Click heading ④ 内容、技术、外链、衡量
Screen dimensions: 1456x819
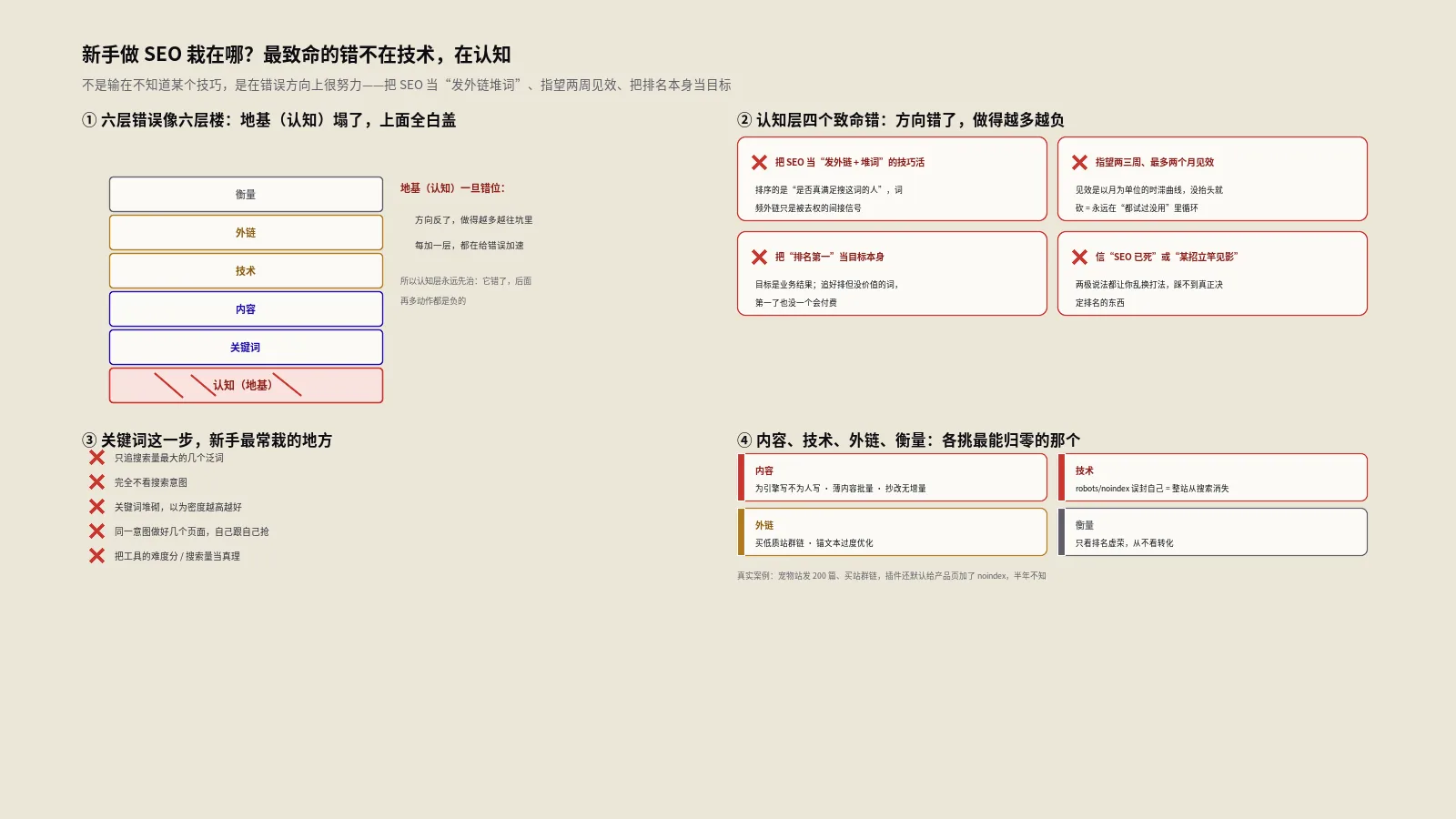909,440
